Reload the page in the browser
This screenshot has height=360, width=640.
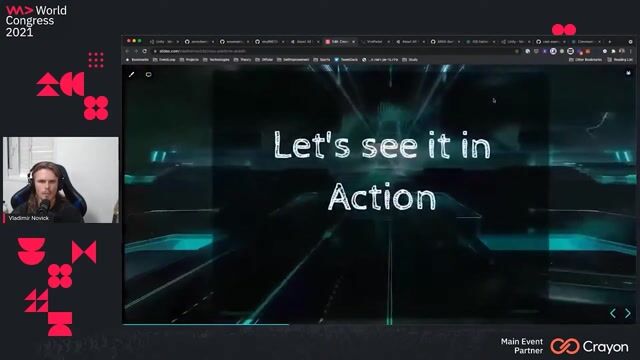point(144,51)
